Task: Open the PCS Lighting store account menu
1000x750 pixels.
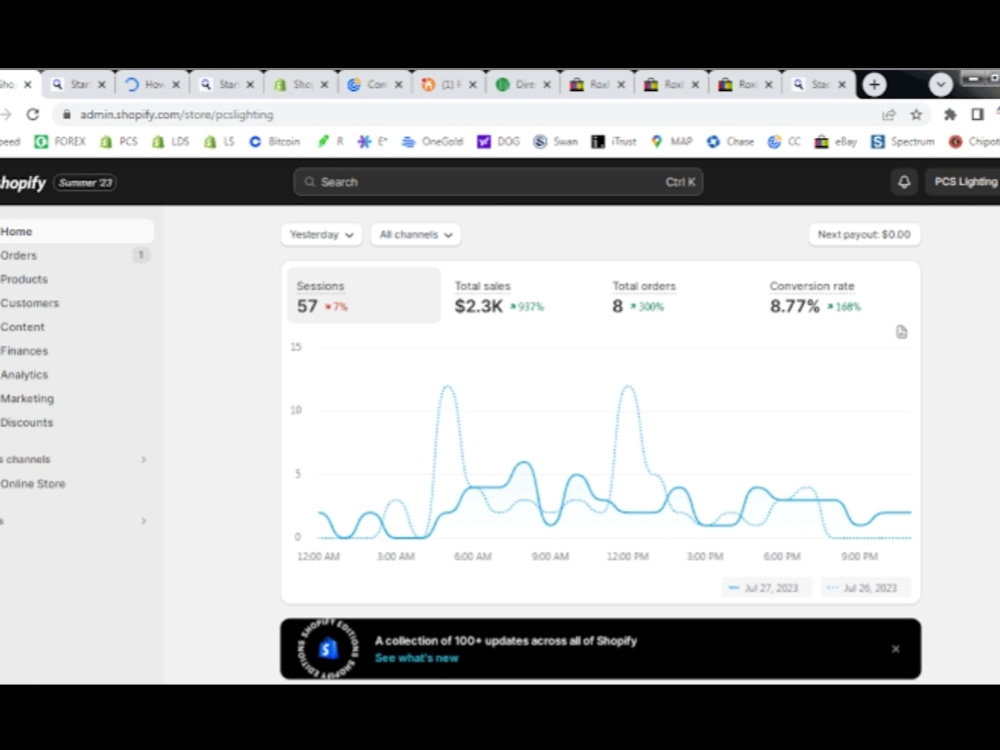Action: [x=964, y=182]
